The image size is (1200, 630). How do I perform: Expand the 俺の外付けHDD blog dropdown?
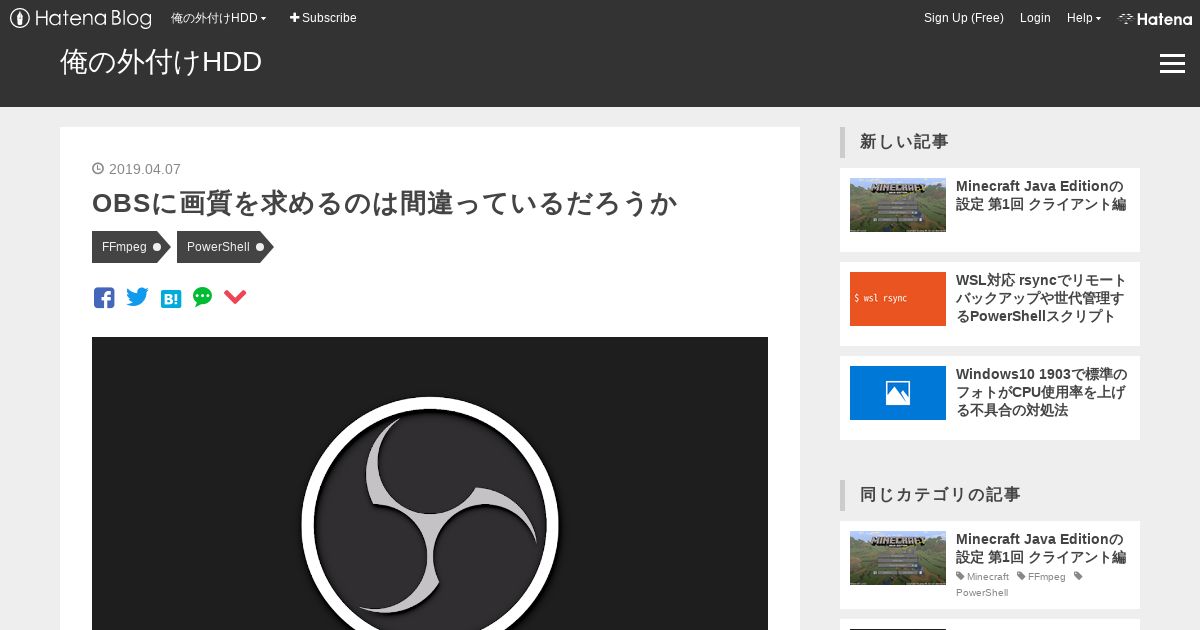click(218, 18)
